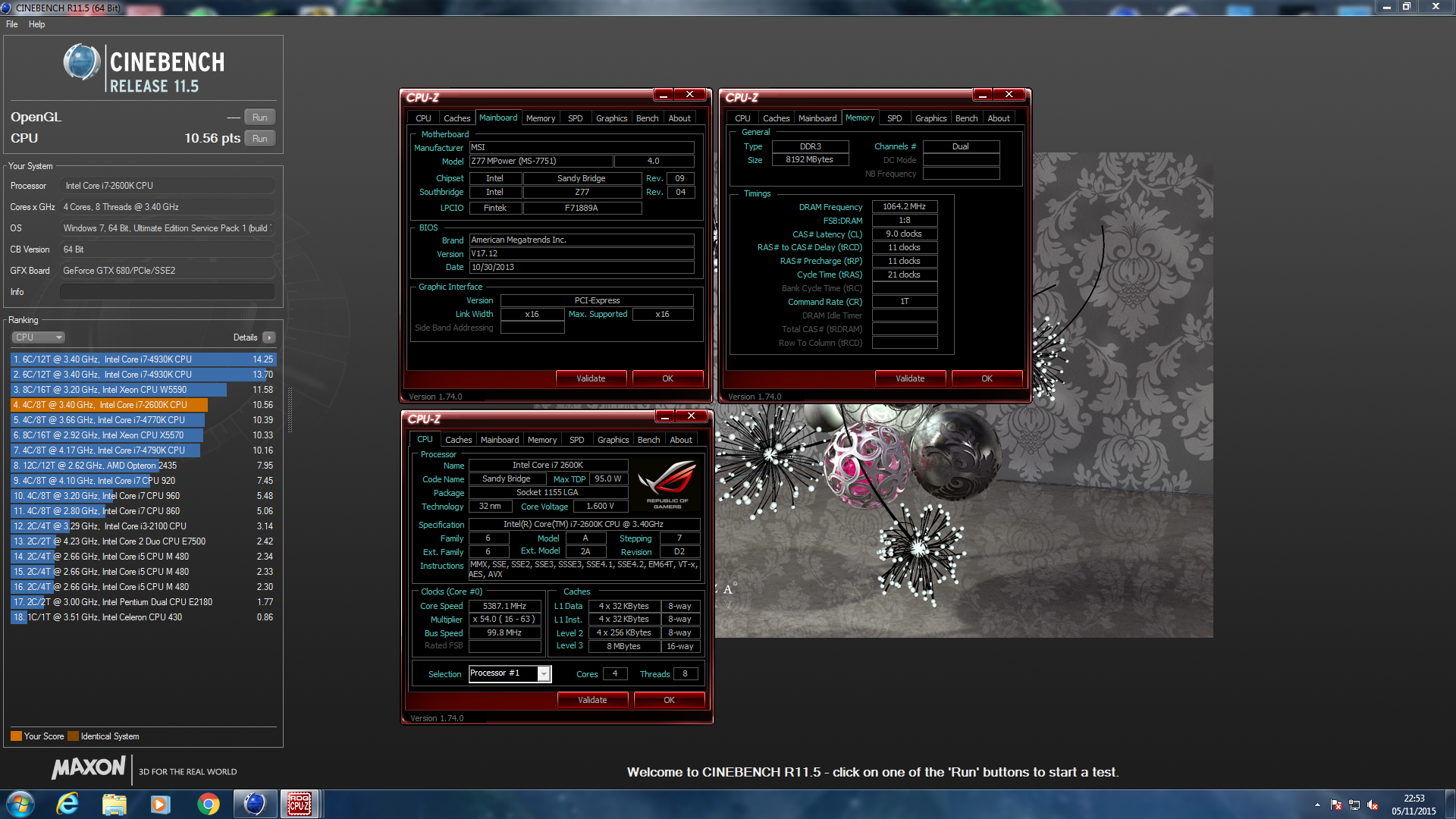
Task: Click the Processor field Intel Core i7-2600K
Action: 168,186
